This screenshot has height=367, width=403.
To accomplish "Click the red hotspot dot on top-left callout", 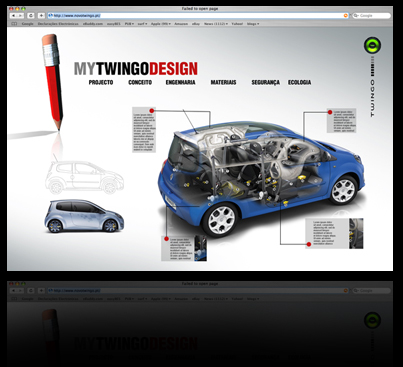I will coord(152,111).
